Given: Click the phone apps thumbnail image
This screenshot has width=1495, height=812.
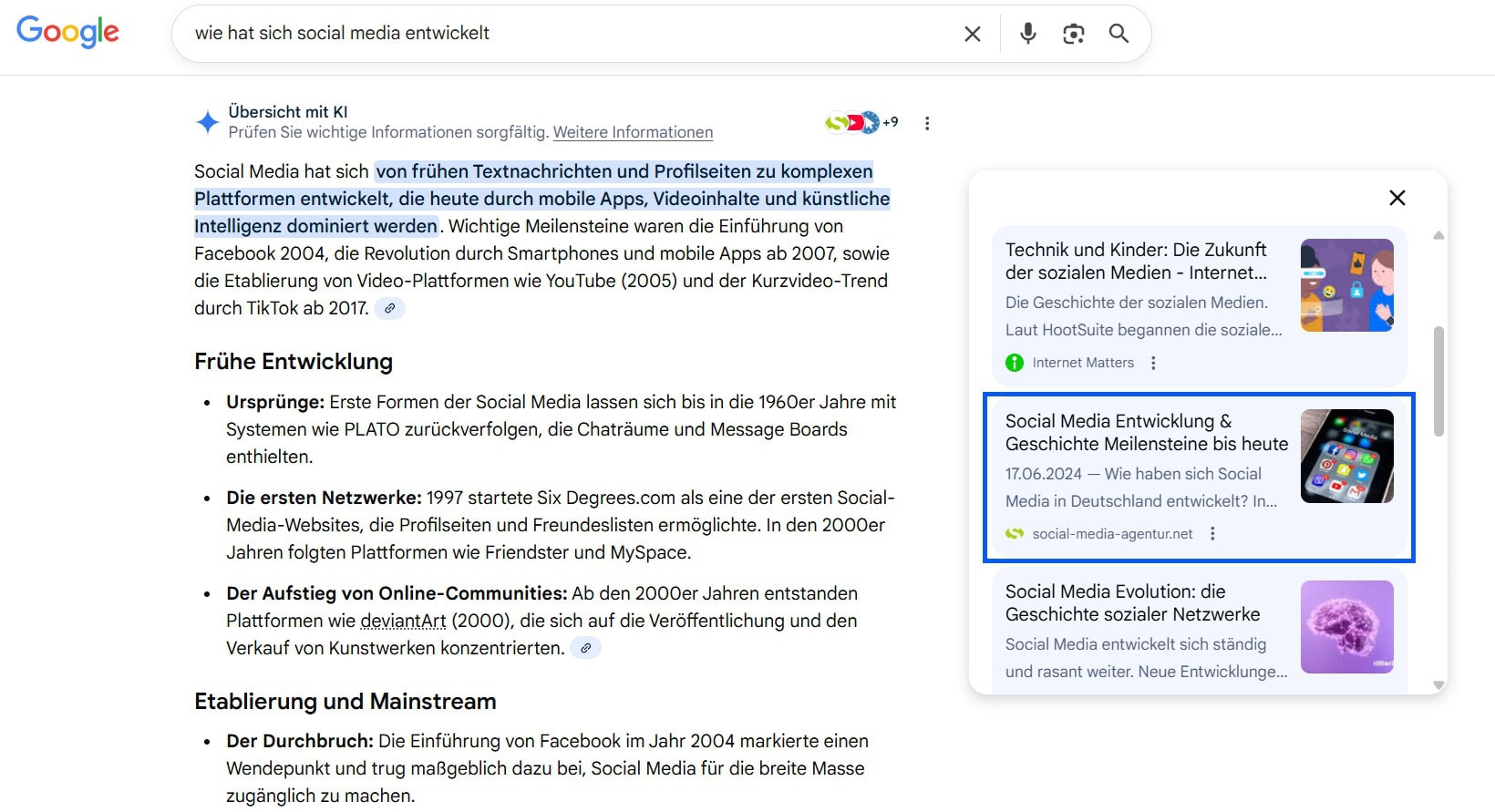Looking at the screenshot, I should [1346, 457].
